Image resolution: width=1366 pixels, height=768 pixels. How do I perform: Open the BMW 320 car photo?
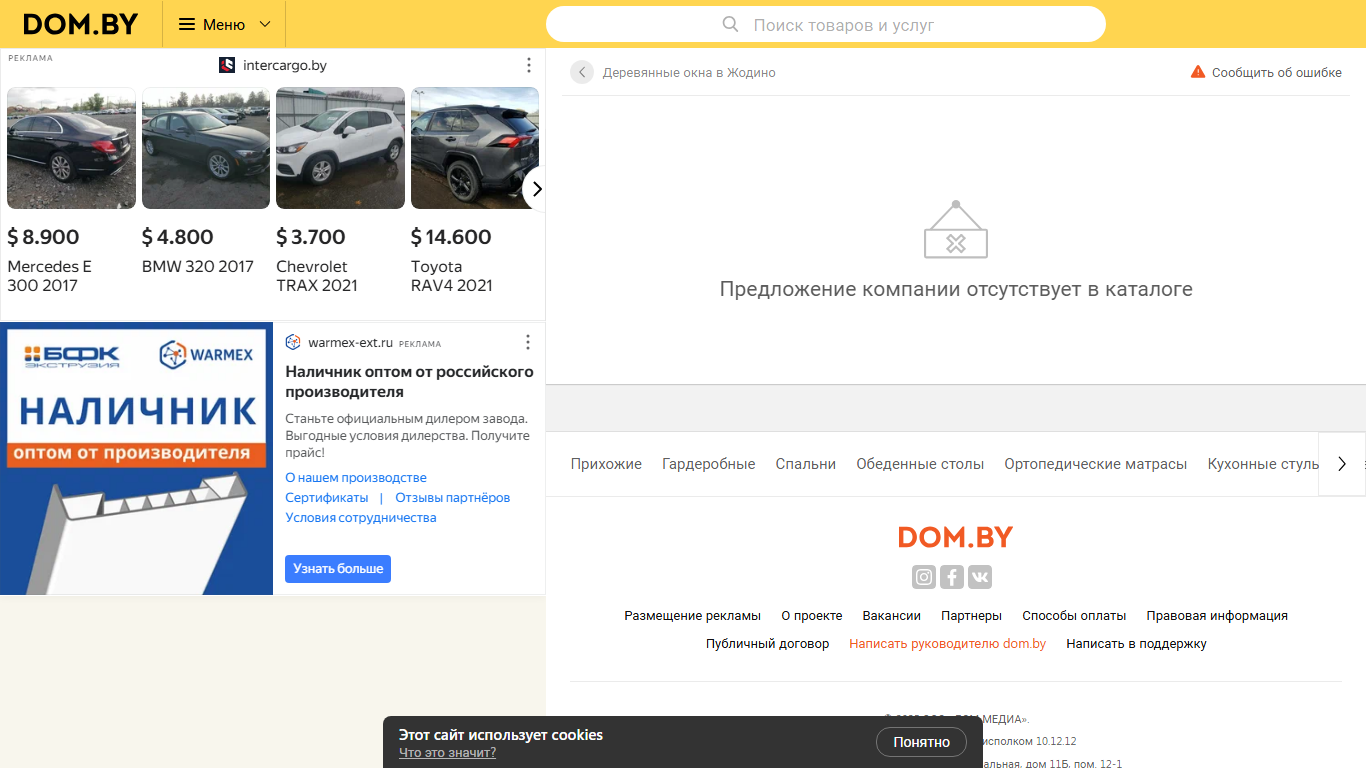pos(206,148)
